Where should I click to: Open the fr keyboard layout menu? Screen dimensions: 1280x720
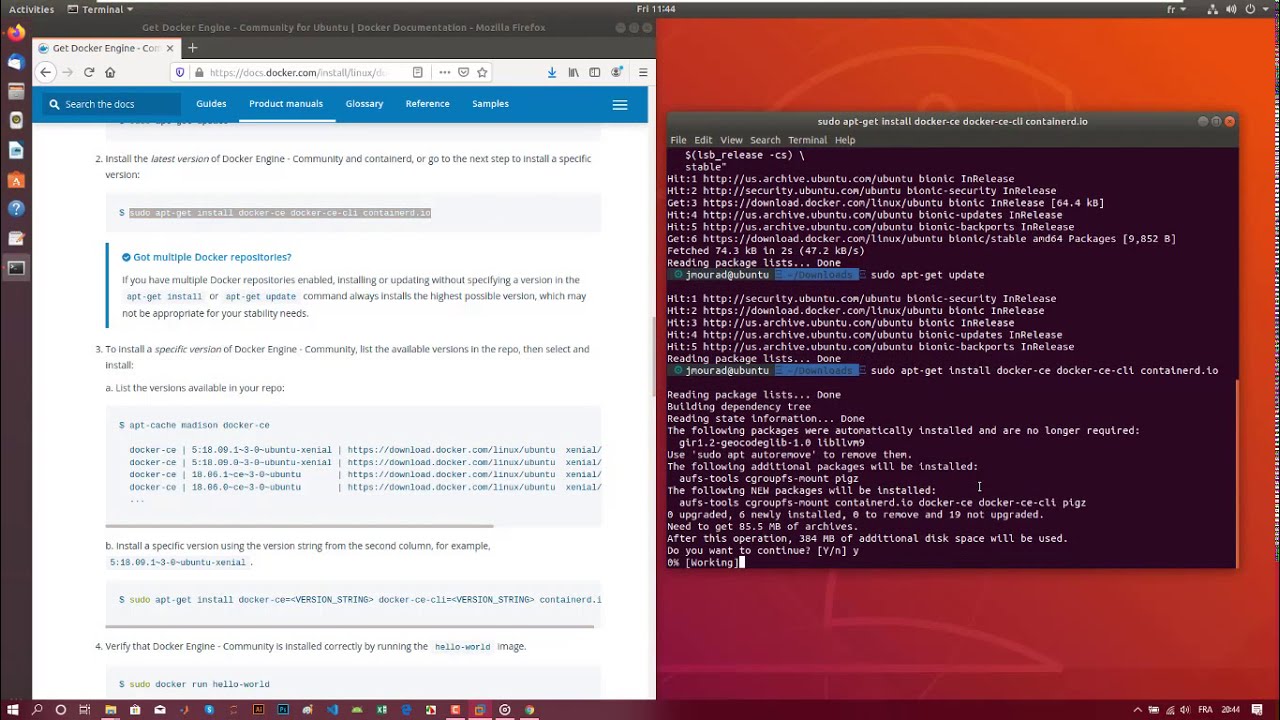1176,9
